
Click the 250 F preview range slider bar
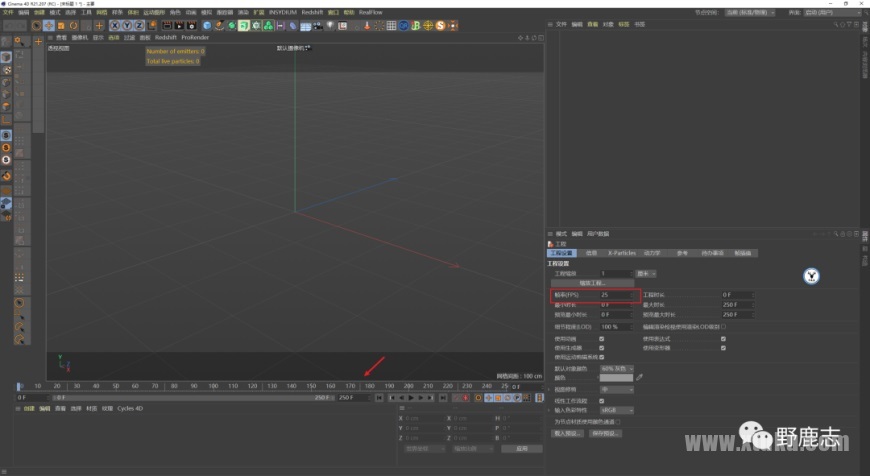pos(193,398)
